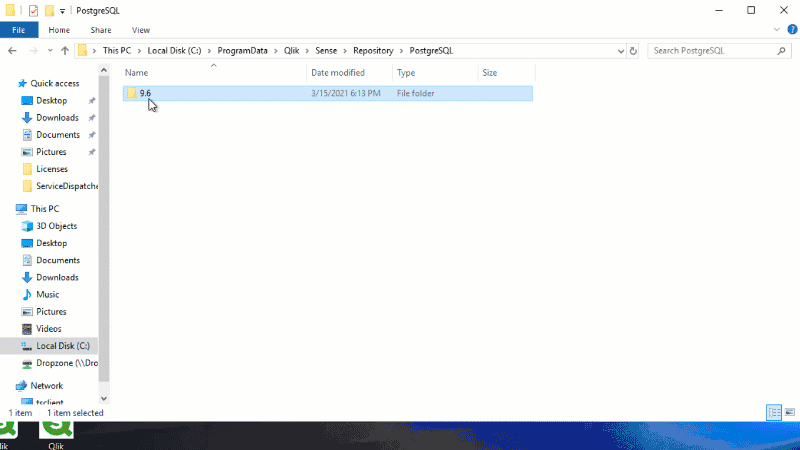Image resolution: width=800 pixels, height=450 pixels.
Task: Switch to details view layout
Action: coord(773,412)
